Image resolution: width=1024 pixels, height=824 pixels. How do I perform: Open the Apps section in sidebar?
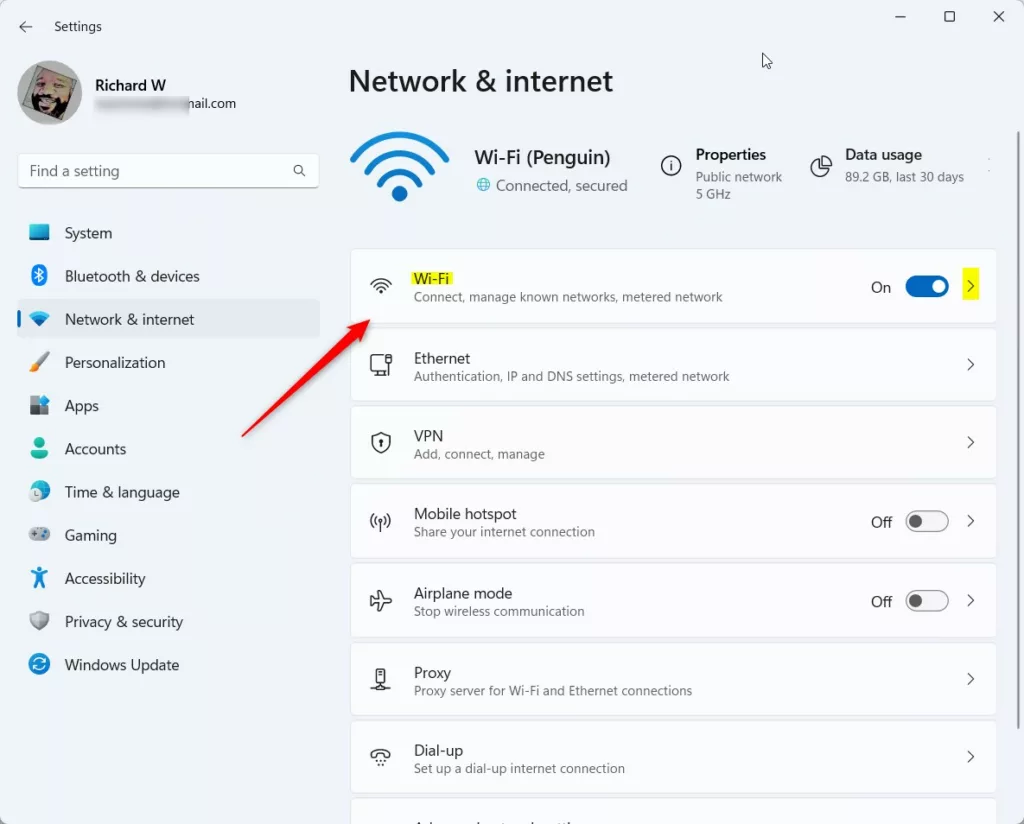[x=82, y=406]
